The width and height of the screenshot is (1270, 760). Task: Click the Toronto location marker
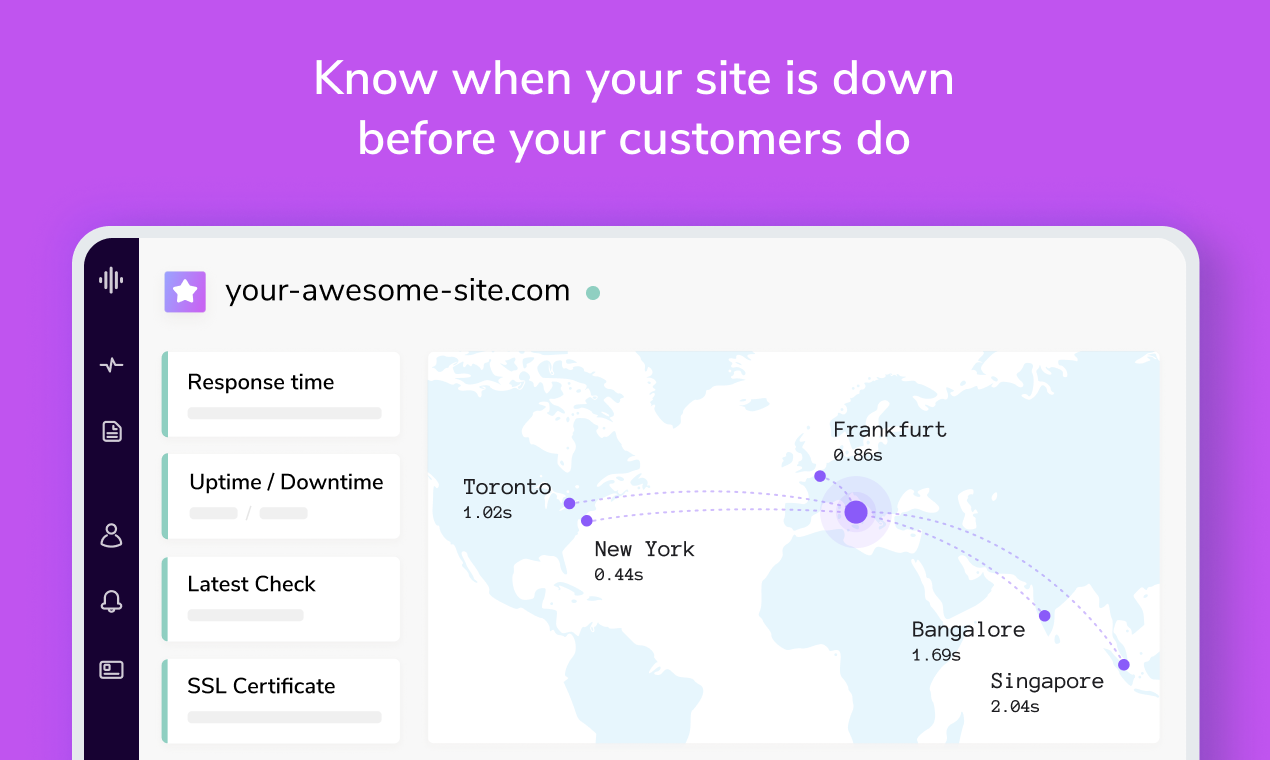569,503
